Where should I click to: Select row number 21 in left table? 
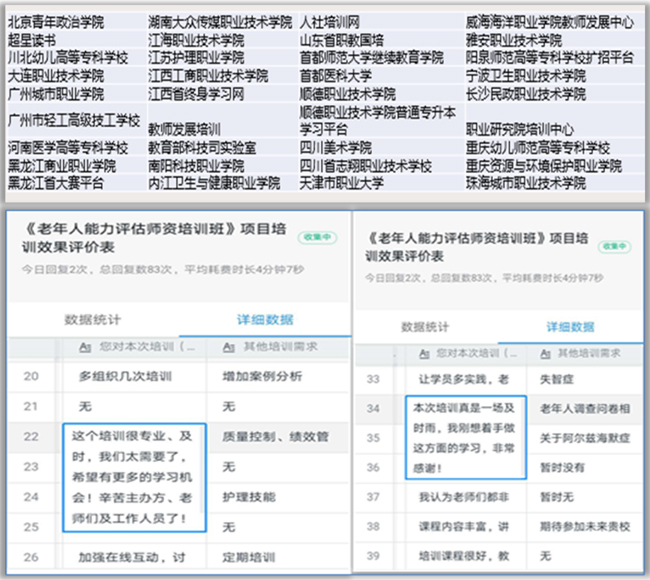[x=31, y=406]
